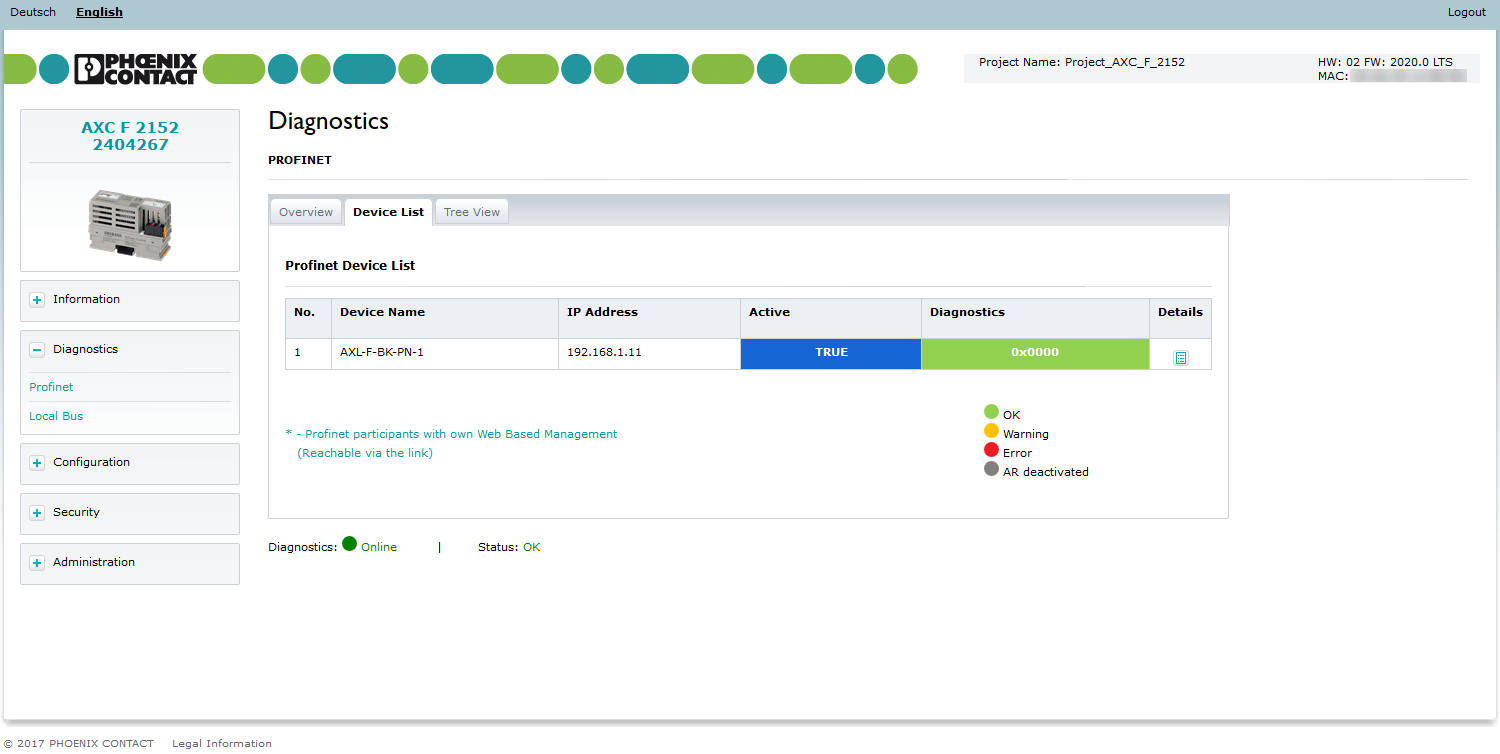Click the Web Based Management footnote text

451,444
